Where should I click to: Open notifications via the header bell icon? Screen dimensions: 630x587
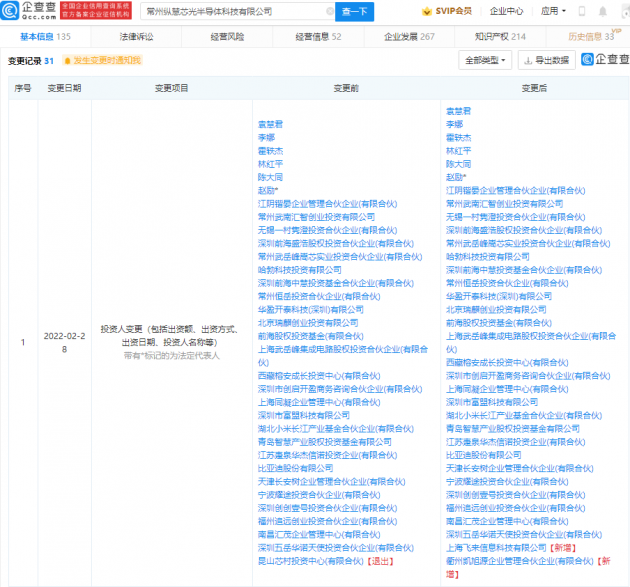pos(603,11)
